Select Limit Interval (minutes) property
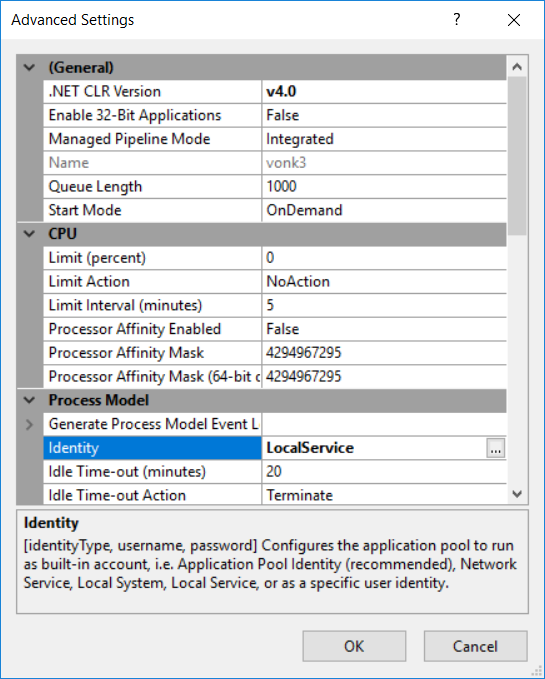This screenshot has width=545, height=679. click(152, 305)
